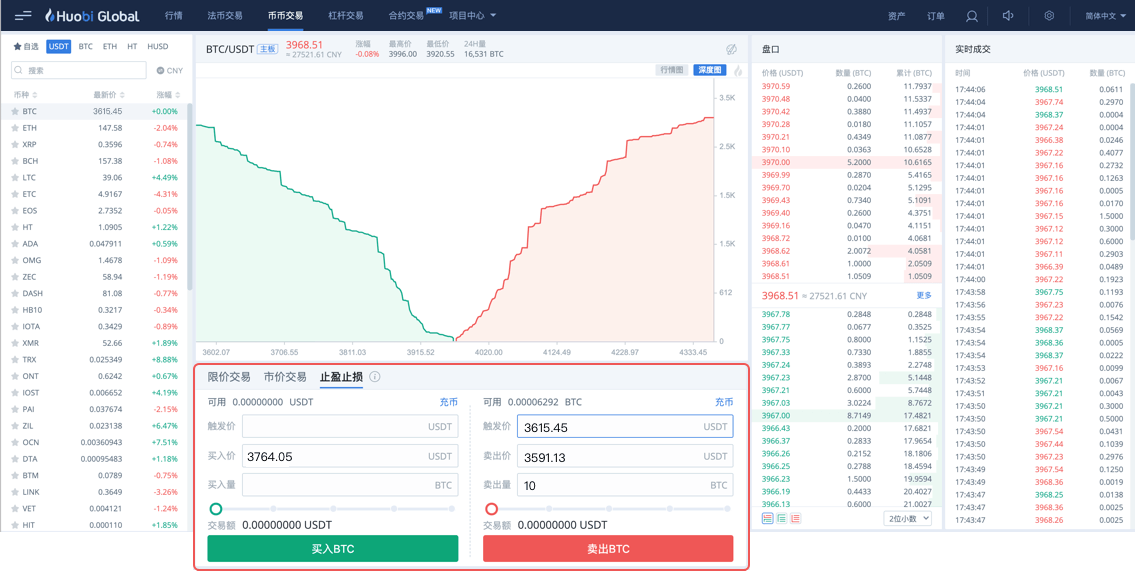This screenshot has width=1135, height=571.
Task: Switch the chart to 行情图 view
Action: (x=672, y=71)
